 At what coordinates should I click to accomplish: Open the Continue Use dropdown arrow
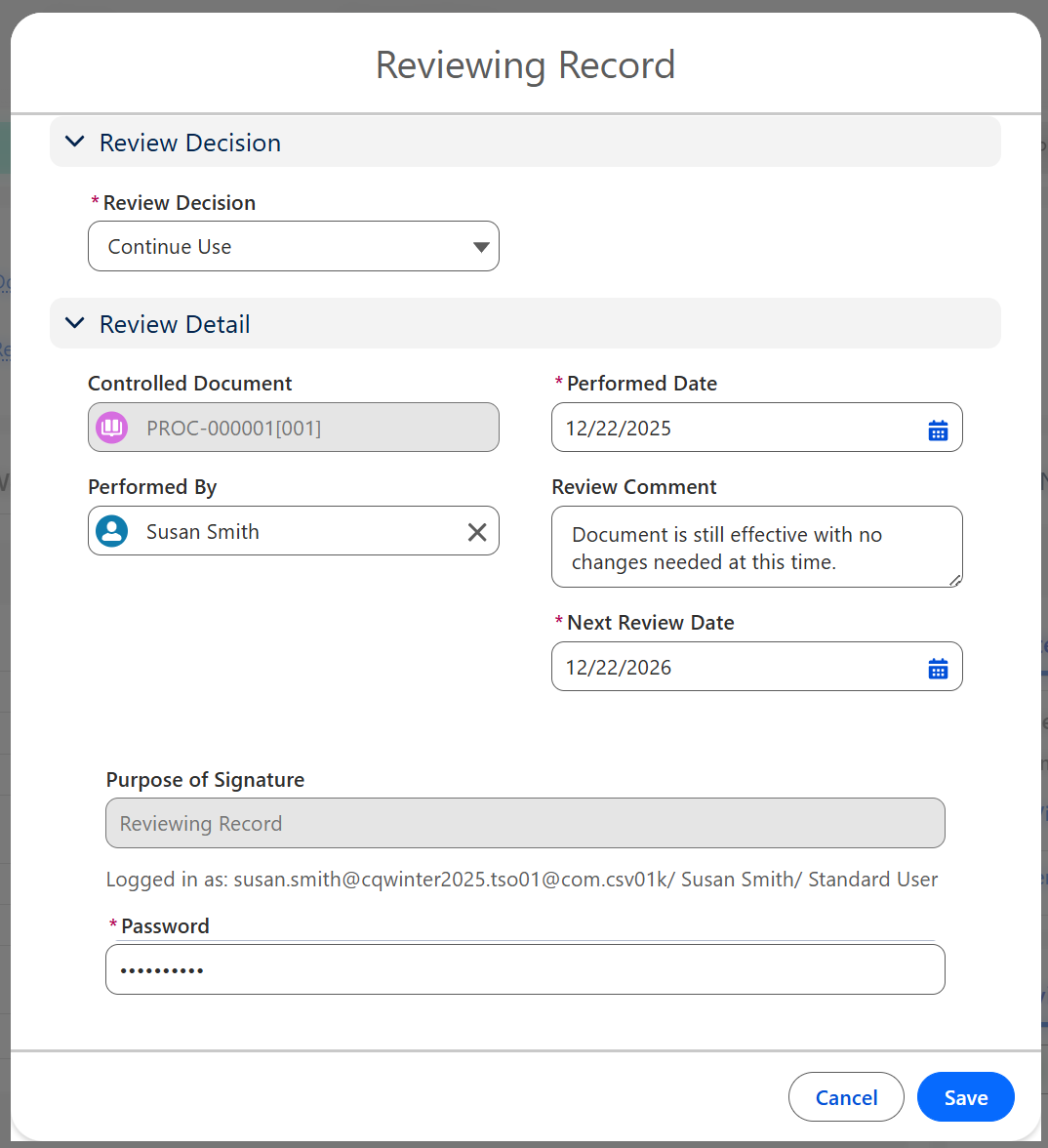pos(480,247)
